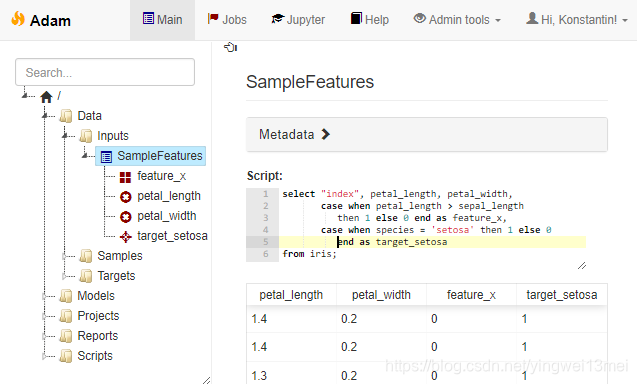Expand the Models folder node arrow

click(x=44, y=296)
